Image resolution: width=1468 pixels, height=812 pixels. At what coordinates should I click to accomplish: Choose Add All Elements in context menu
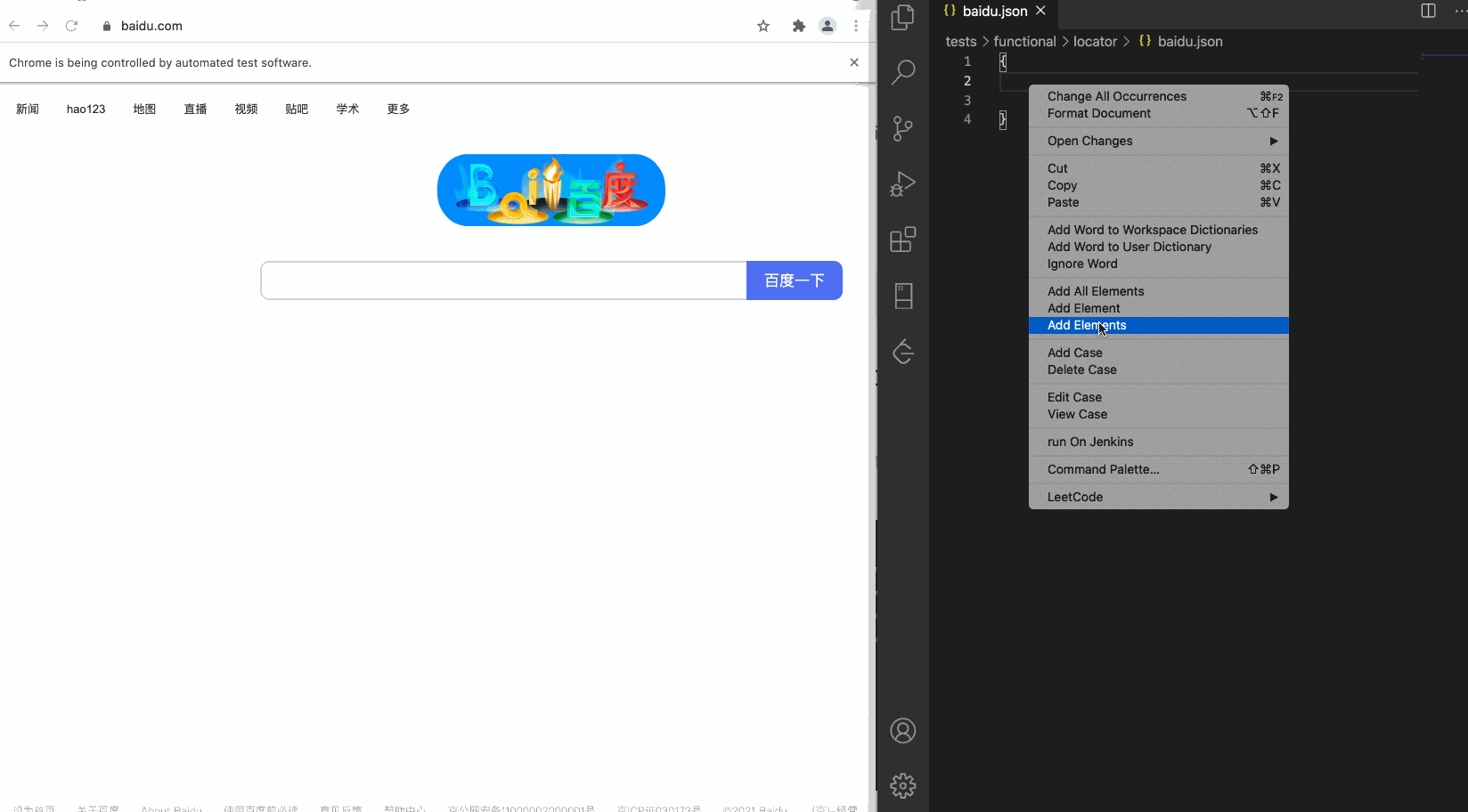click(1159, 291)
